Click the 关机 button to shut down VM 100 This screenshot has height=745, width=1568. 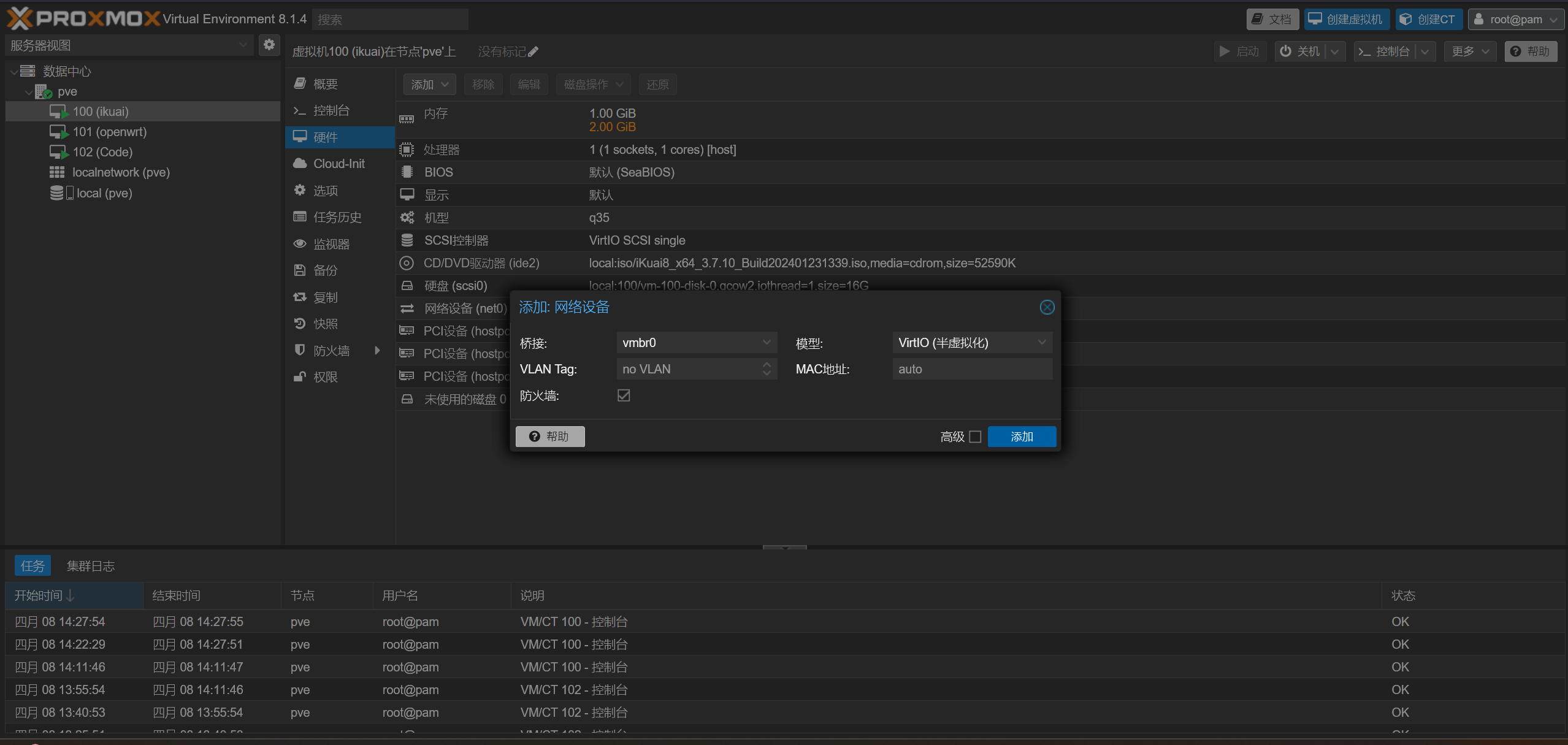[1308, 51]
